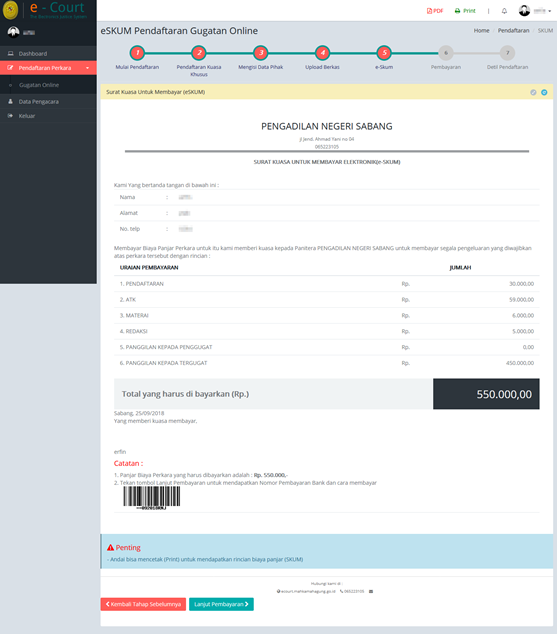Open the user avatar dropdown menu

534,11
